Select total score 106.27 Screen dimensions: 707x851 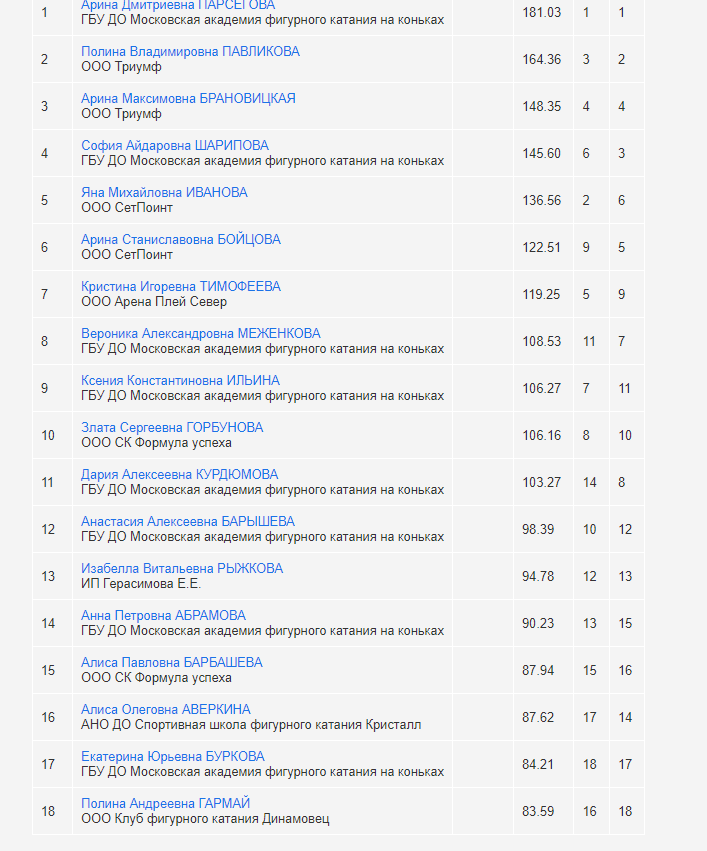point(542,389)
